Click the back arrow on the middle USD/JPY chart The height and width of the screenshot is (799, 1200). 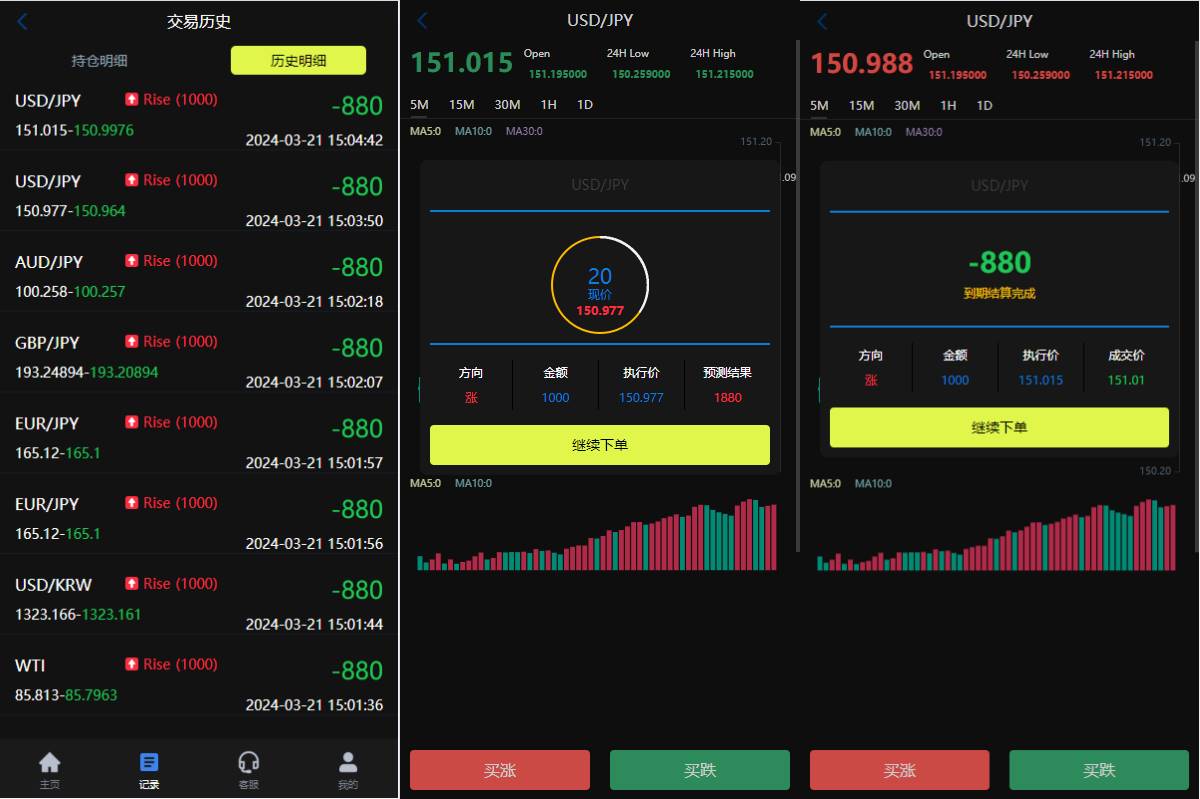(x=420, y=20)
